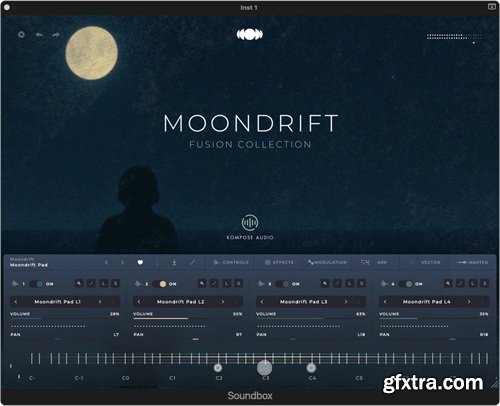This screenshot has height=406, width=500.
Task: Click layer 4 waveform icon
Action: (x=384, y=284)
